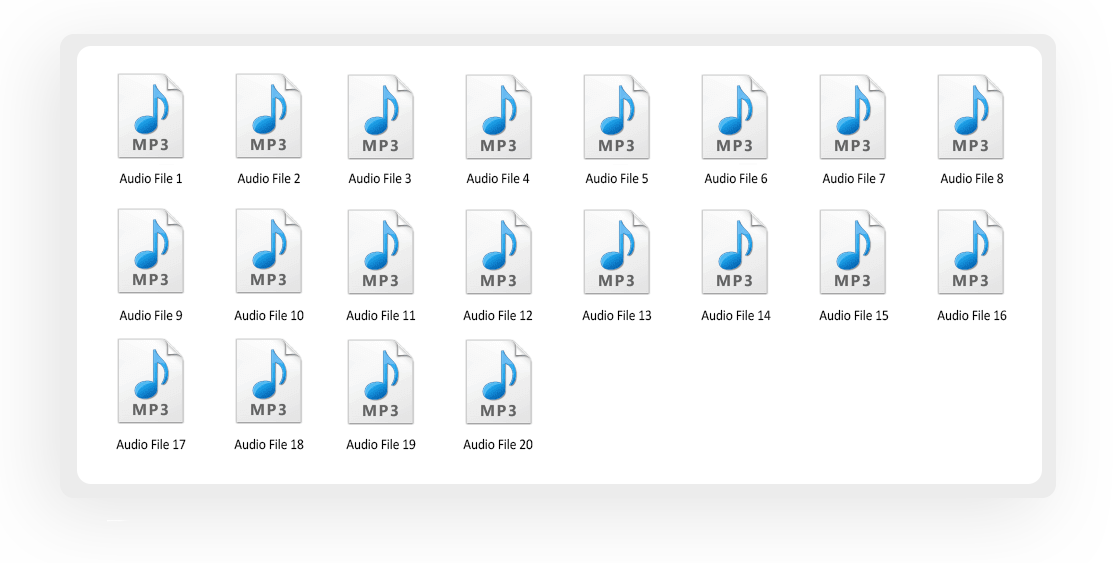Click the Audio File 2 MP3 icon
This screenshot has height=563, width=1117.
(269, 116)
